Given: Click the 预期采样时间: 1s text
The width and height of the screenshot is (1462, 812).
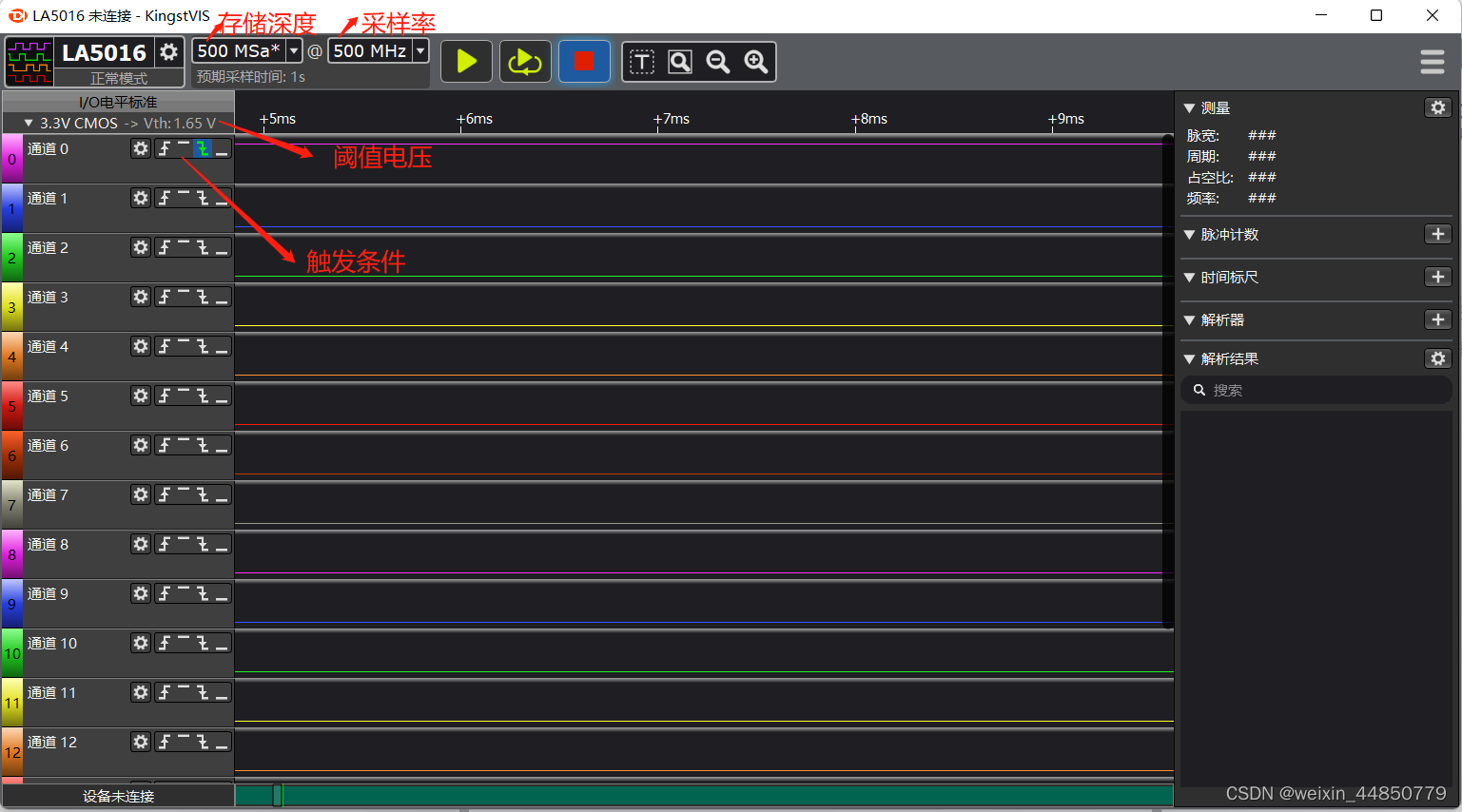Looking at the screenshot, I should (x=251, y=76).
